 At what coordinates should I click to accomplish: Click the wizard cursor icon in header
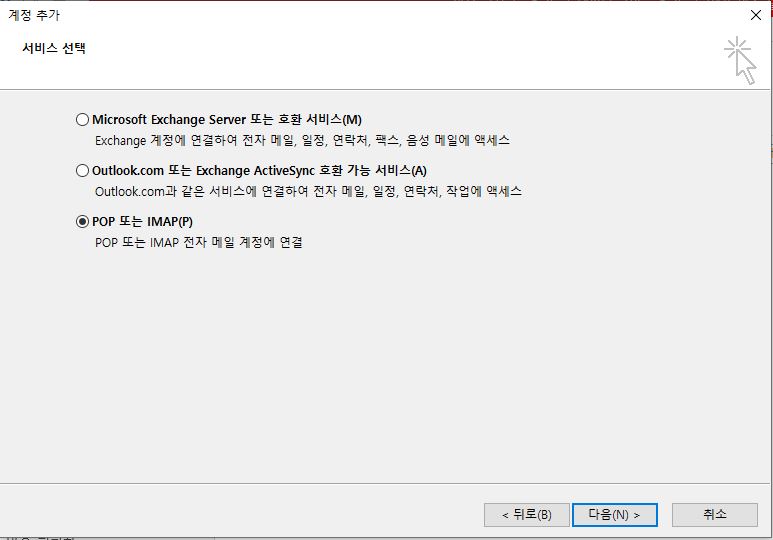coord(740,60)
